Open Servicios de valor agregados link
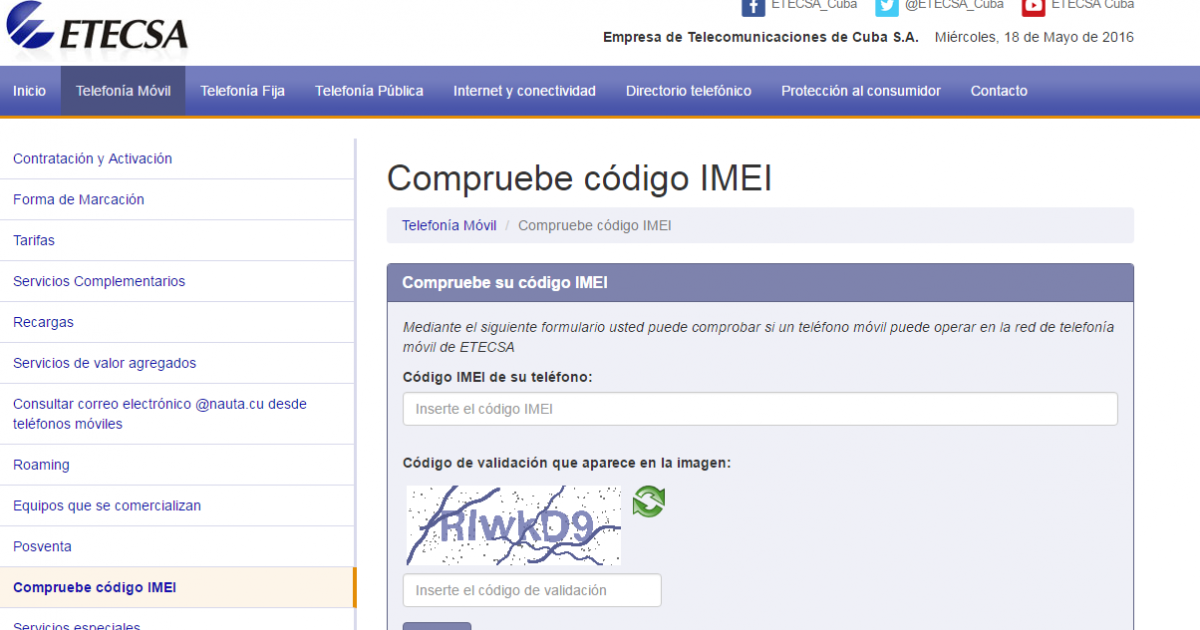Image resolution: width=1200 pixels, height=630 pixels. tap(105, 363)
